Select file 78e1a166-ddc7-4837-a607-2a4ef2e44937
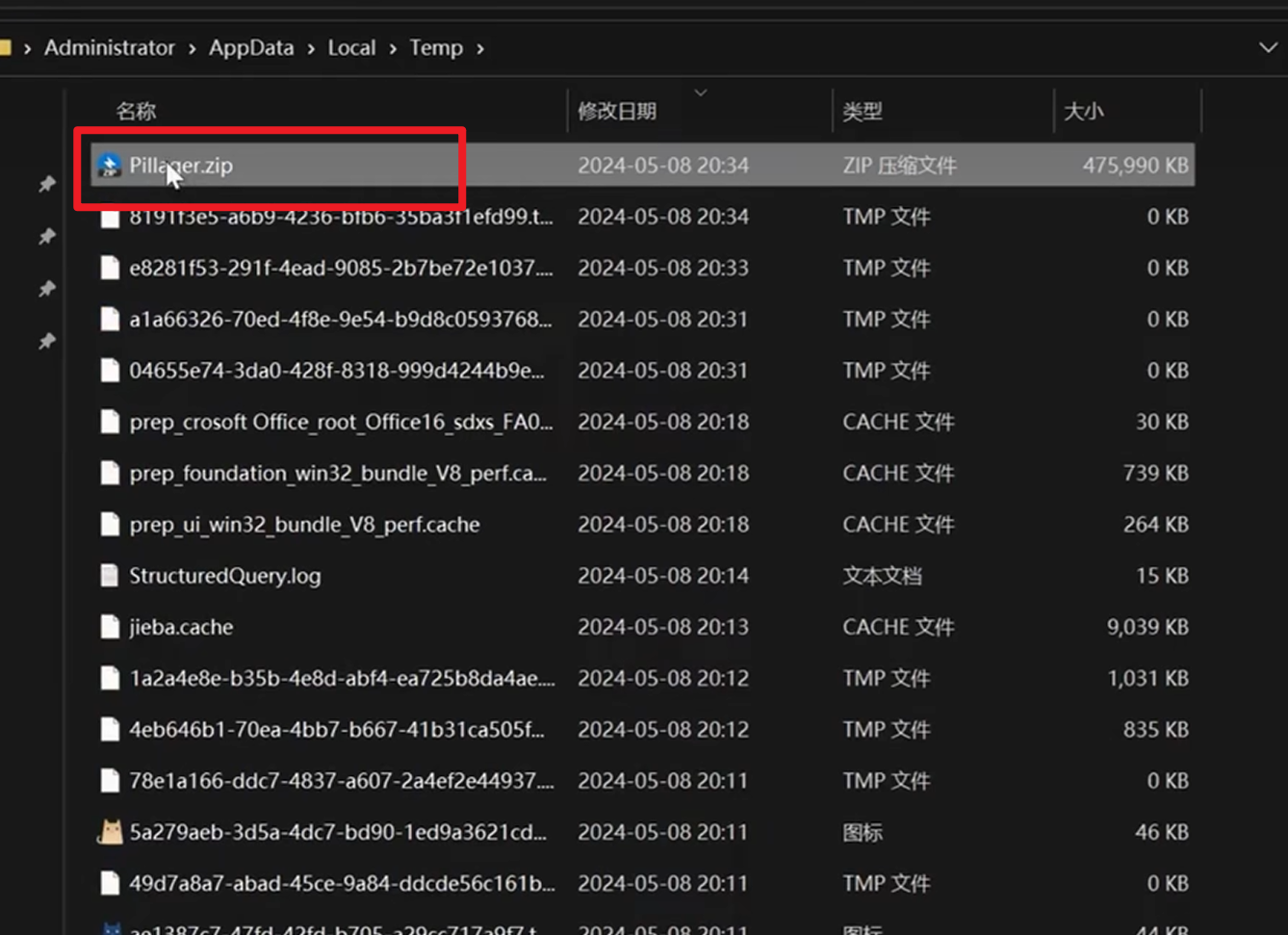This screenshot has width=1288, height=935. [x=342, y=781]
